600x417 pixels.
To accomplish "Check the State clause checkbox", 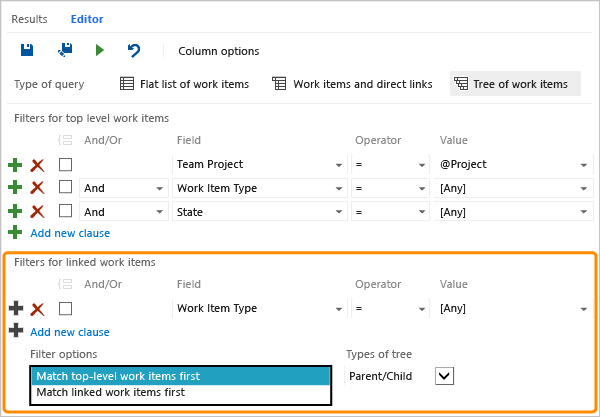I will click(65, 210).
